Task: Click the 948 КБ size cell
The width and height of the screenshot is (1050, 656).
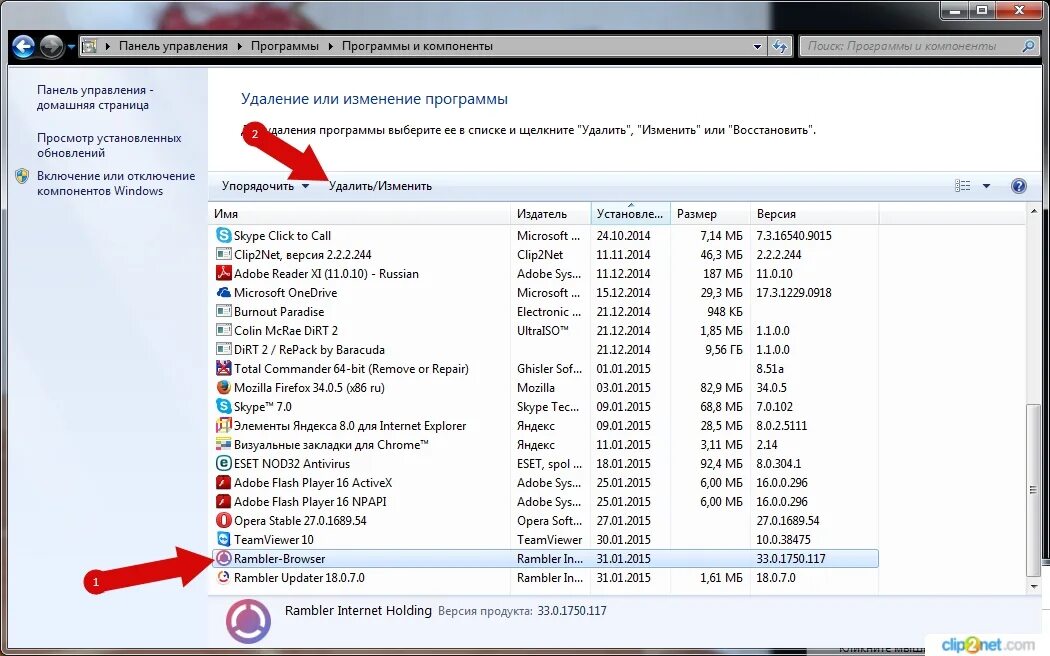Action: click(x=725, y=311)
